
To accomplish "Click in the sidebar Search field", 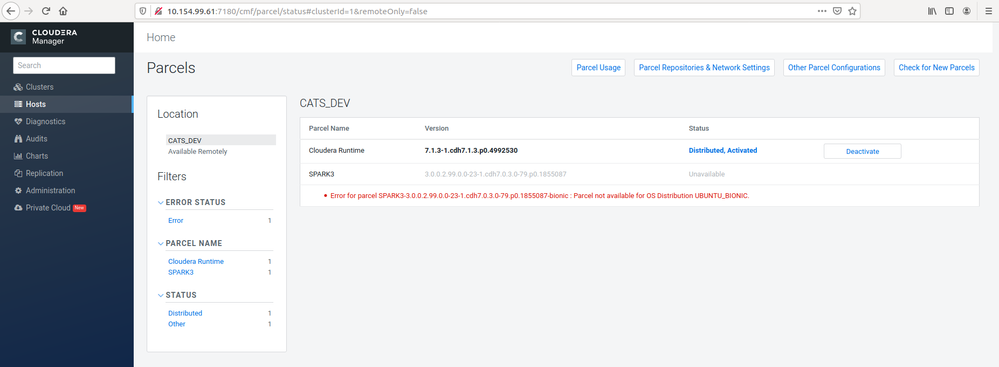I will pos(64,66).
